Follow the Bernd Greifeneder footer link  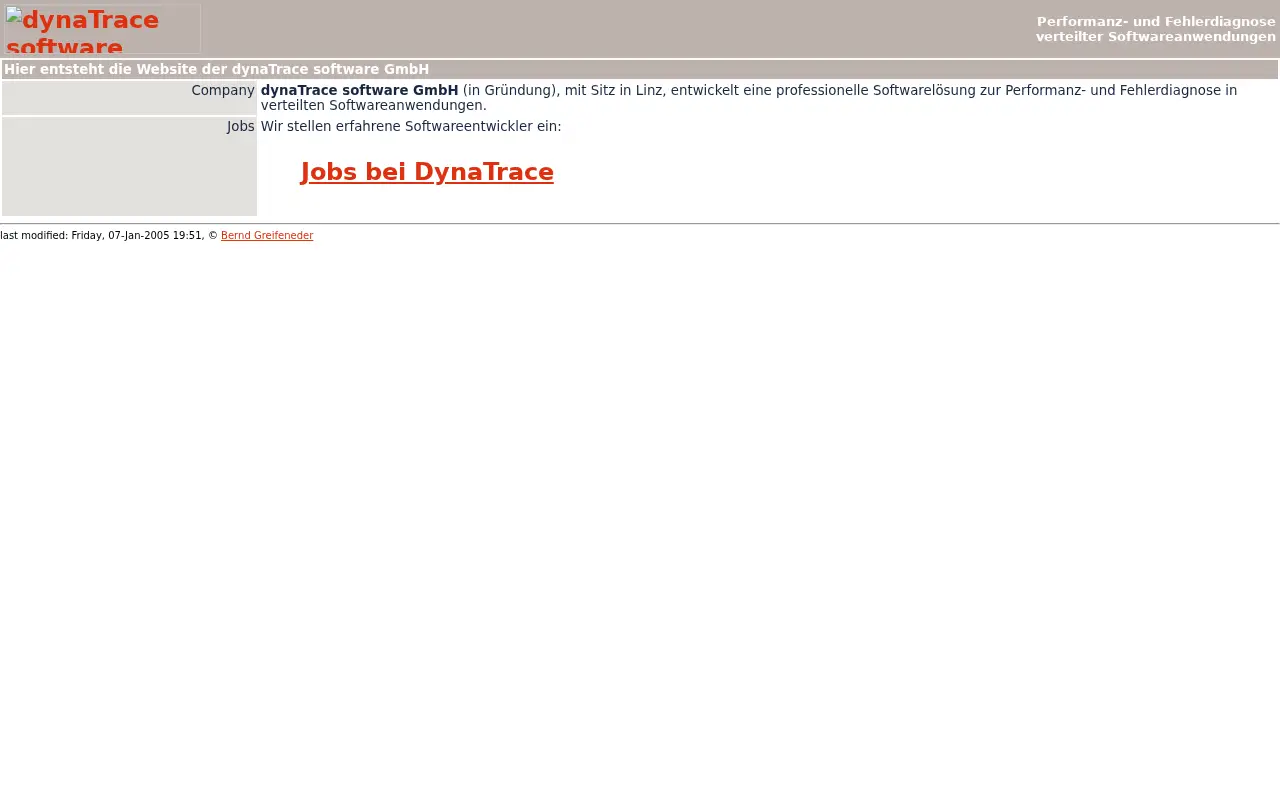coord(267,236)
